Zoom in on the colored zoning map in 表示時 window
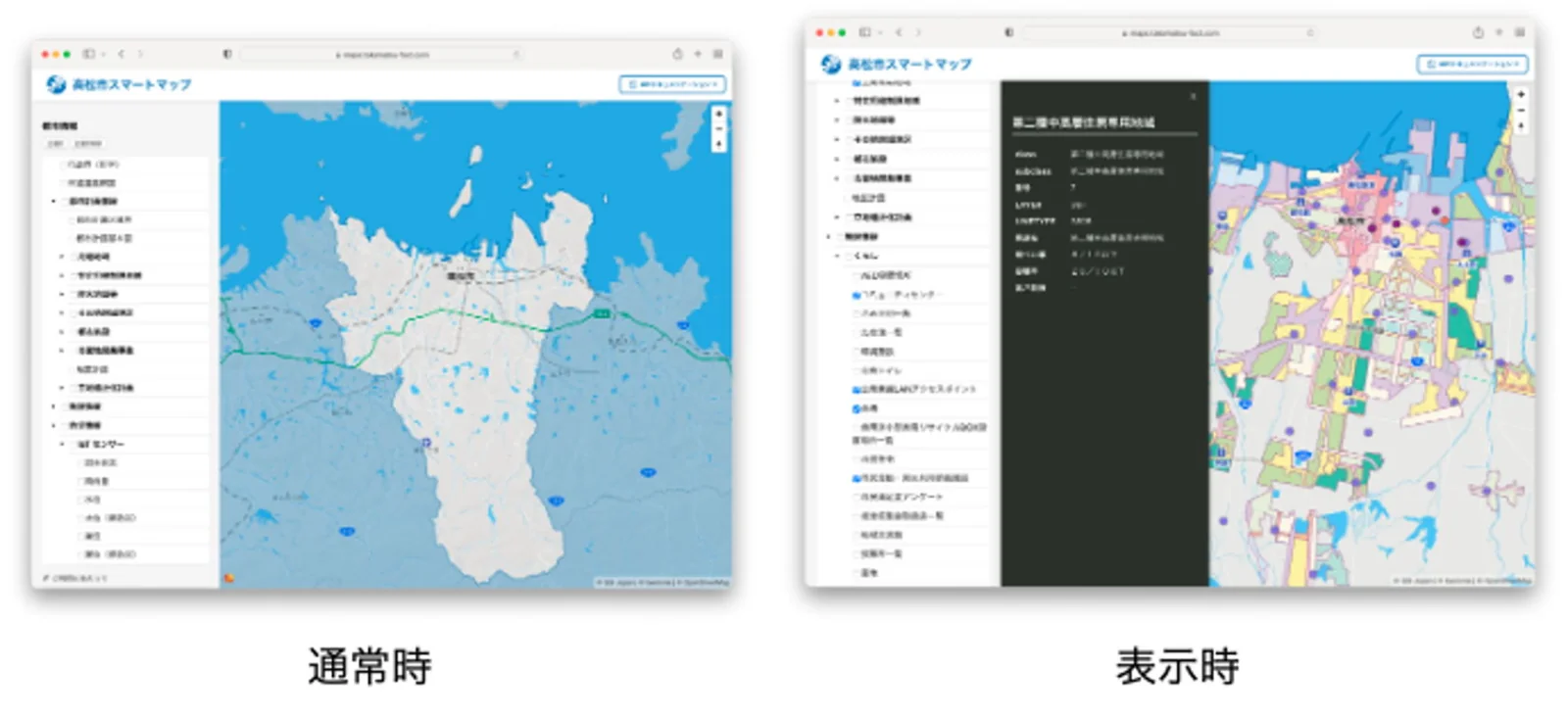The height and width of the screenshot is (716, 1568). (x=1521, y=94)
